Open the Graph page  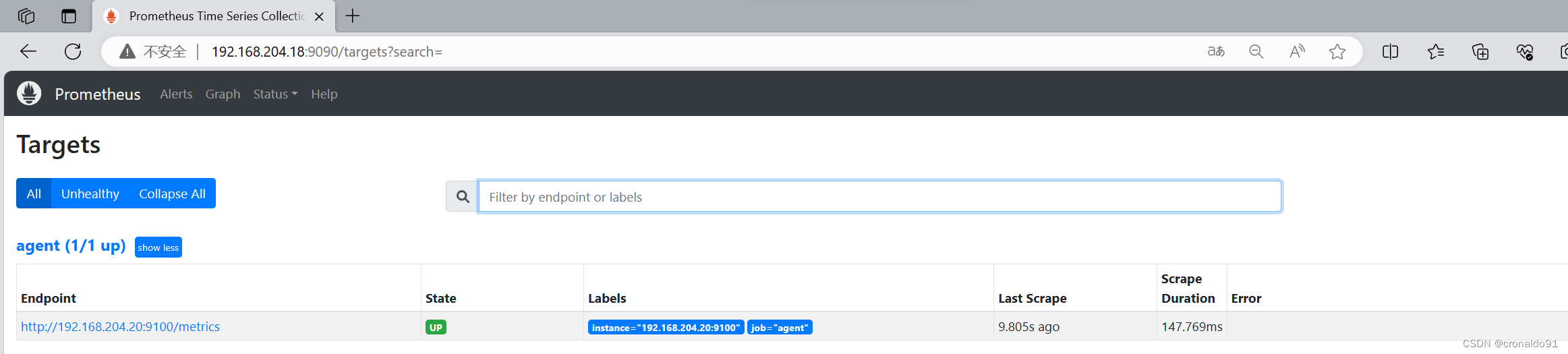(223, 94)
